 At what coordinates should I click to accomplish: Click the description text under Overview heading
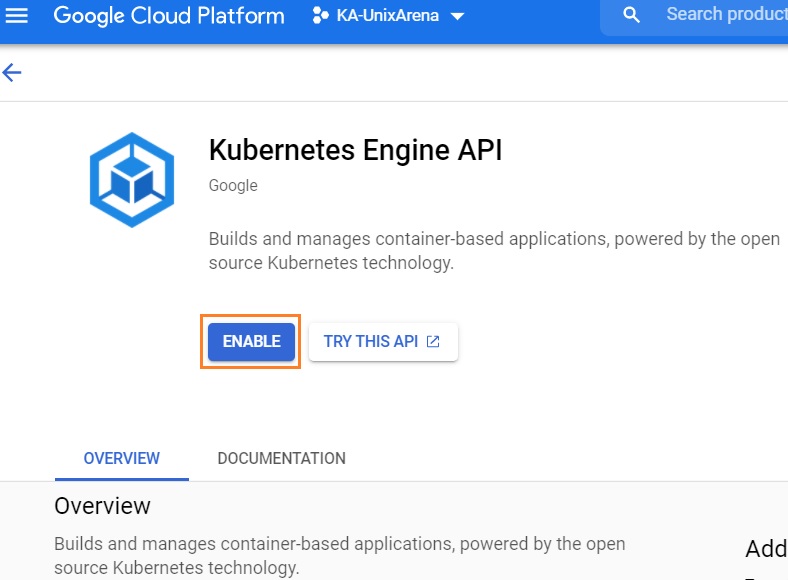pos(340,555)
